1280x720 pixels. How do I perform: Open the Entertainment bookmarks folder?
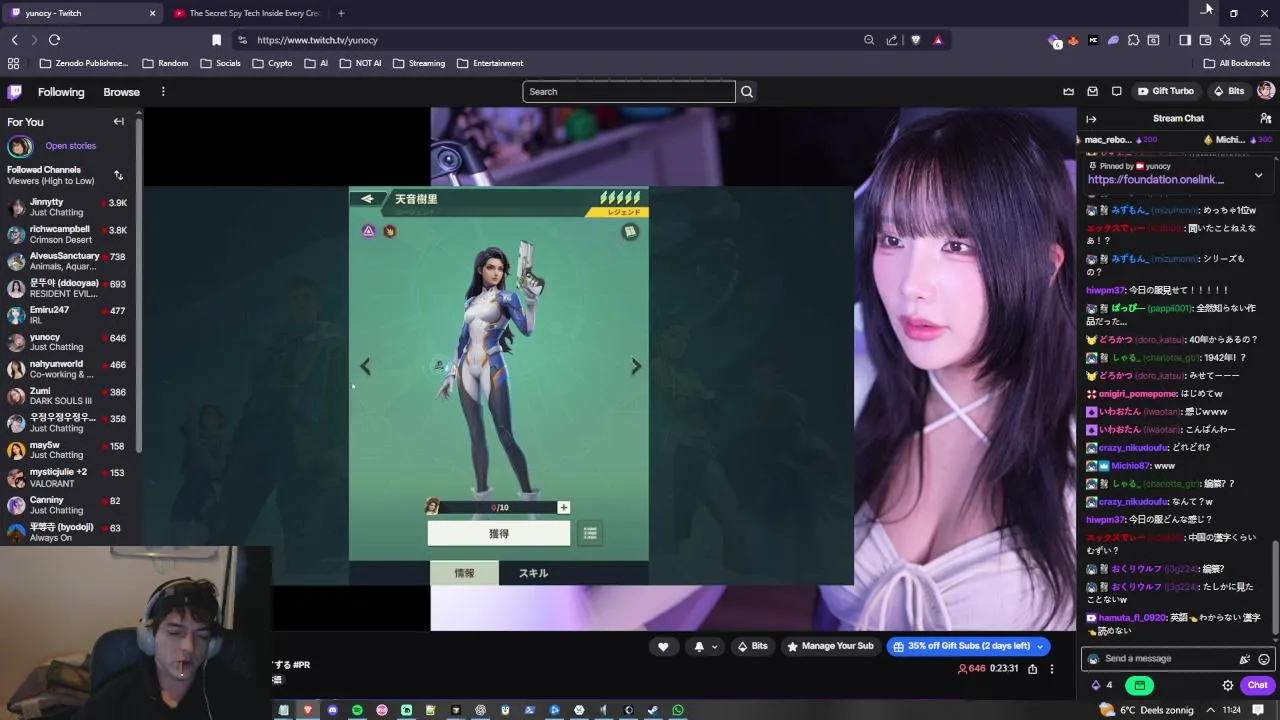point(490,63)
